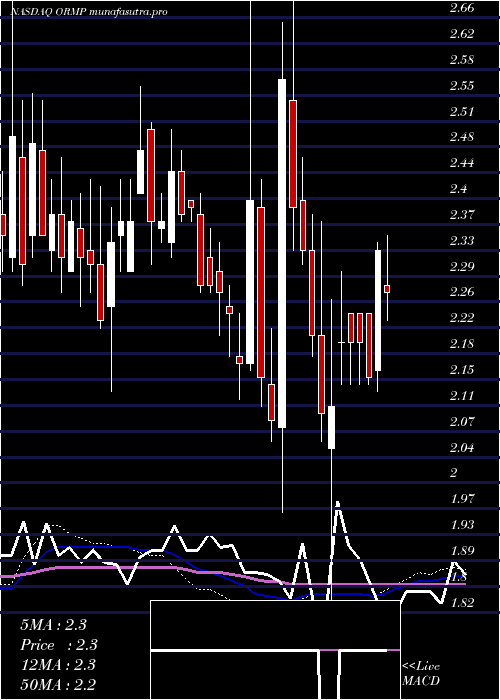Click the 2.58 price axis label
This screenshot has height=700, width=500.
pyautogui.click(x=462, y=59)
